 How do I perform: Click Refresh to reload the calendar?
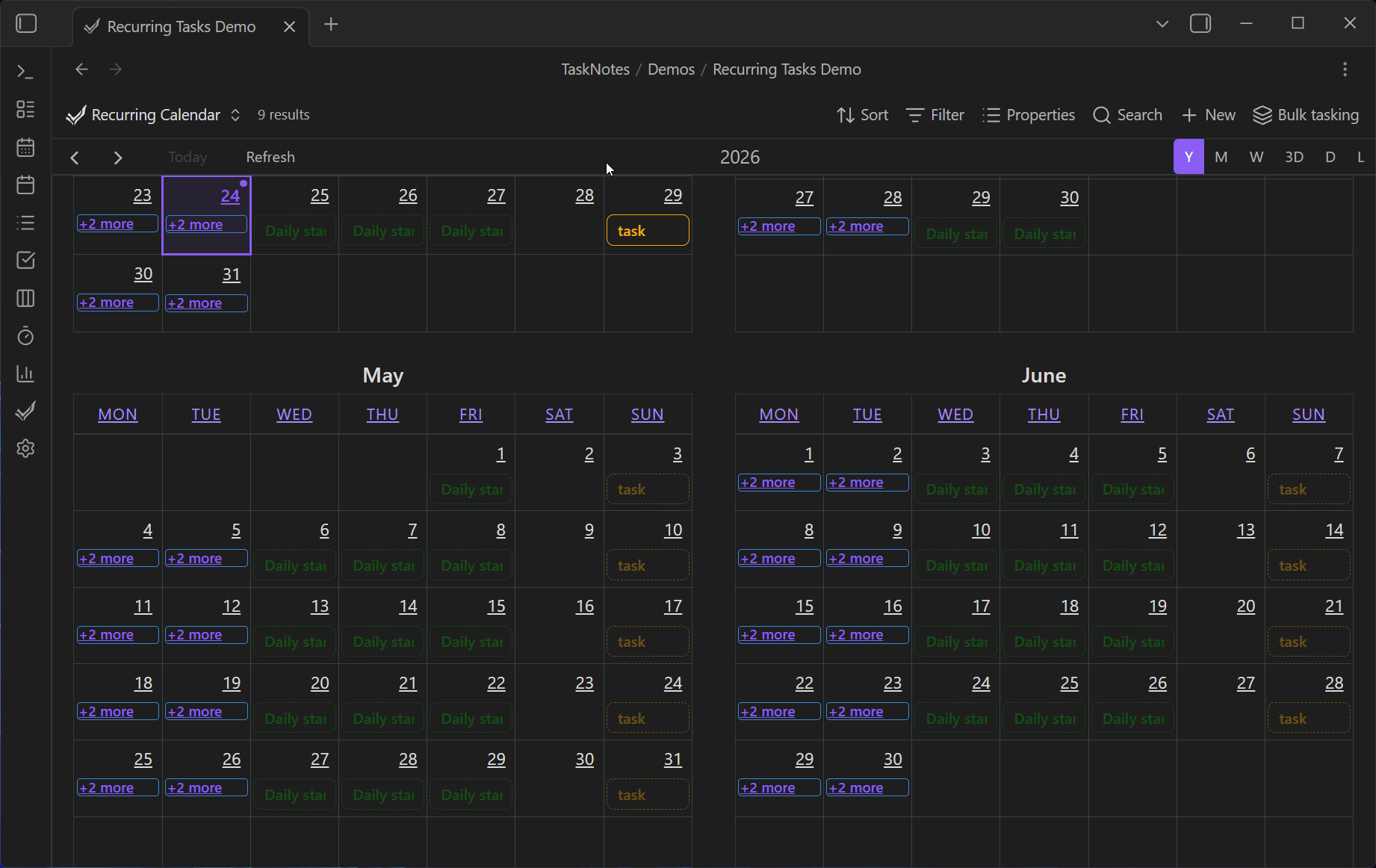[x=270, y=157]
